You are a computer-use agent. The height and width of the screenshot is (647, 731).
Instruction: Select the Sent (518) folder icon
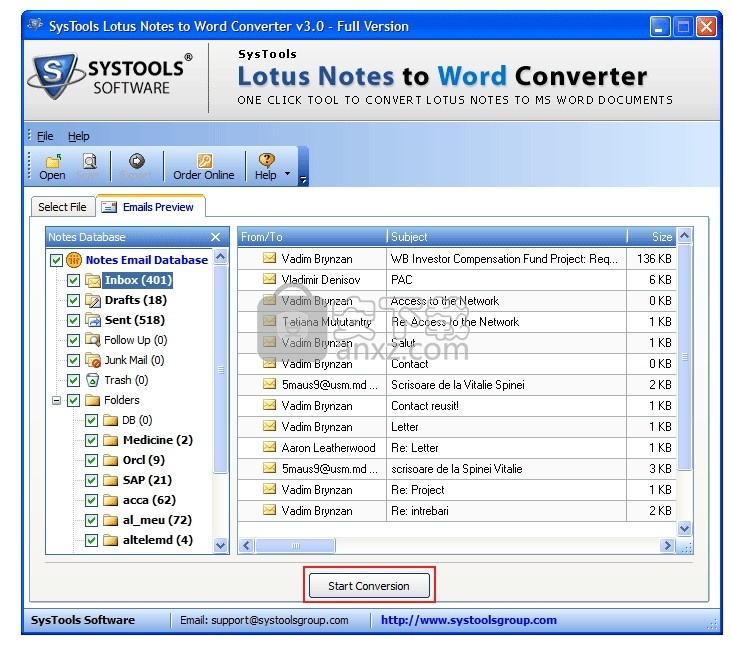tap(93, 320)
